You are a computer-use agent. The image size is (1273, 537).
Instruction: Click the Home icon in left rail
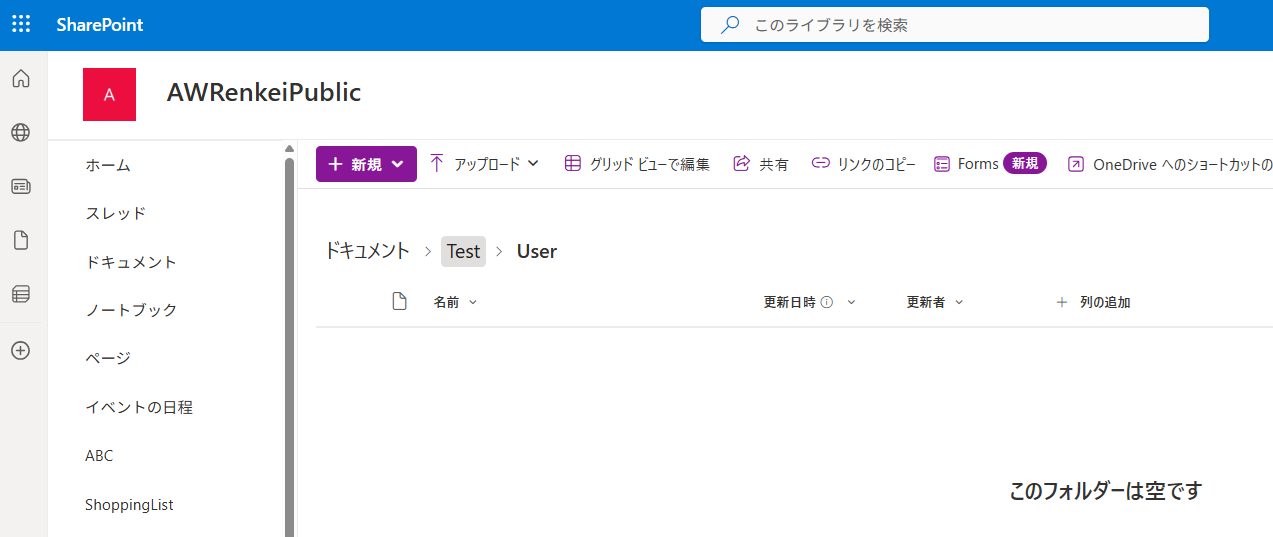[21, 79]
